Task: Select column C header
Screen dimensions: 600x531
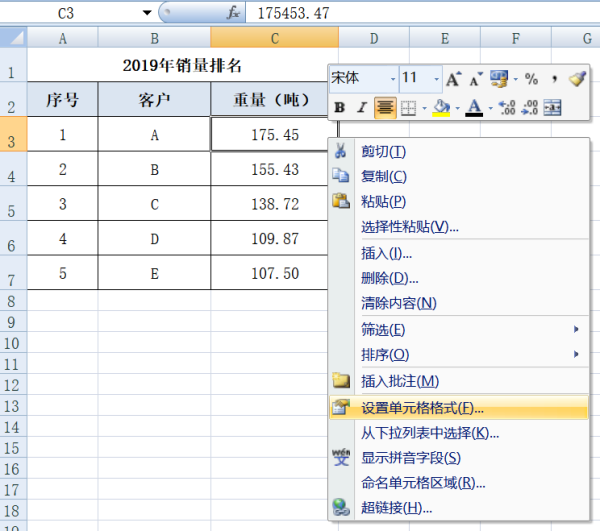Action: pyautogui.click(x=274, y=38)
